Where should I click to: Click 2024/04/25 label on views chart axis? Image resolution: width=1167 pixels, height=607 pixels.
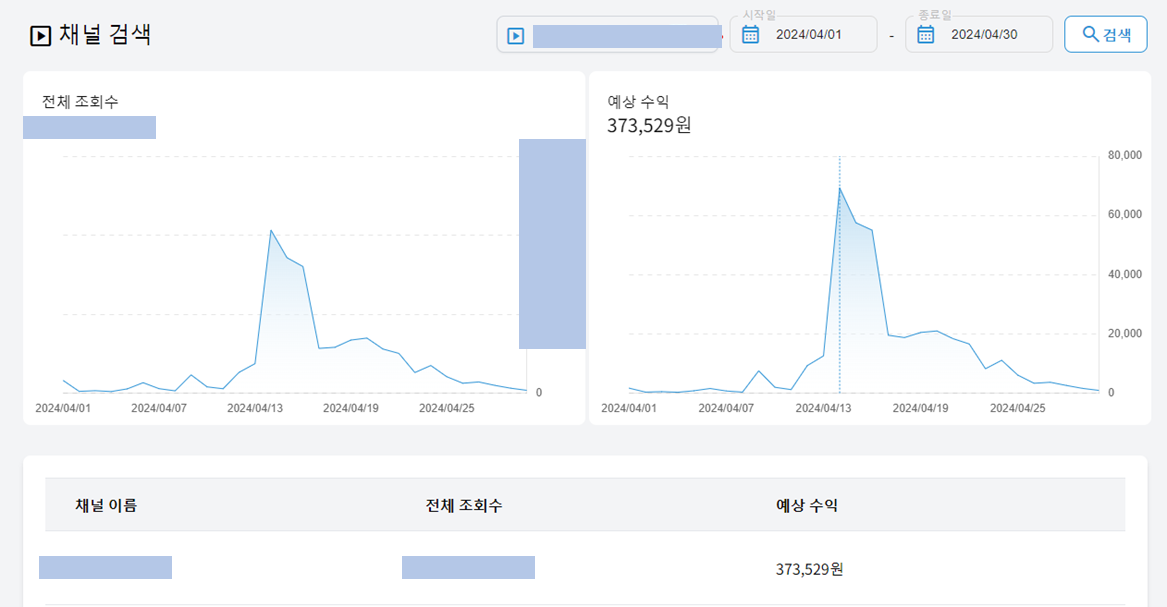pyautogui.click(x=447, y=408)
